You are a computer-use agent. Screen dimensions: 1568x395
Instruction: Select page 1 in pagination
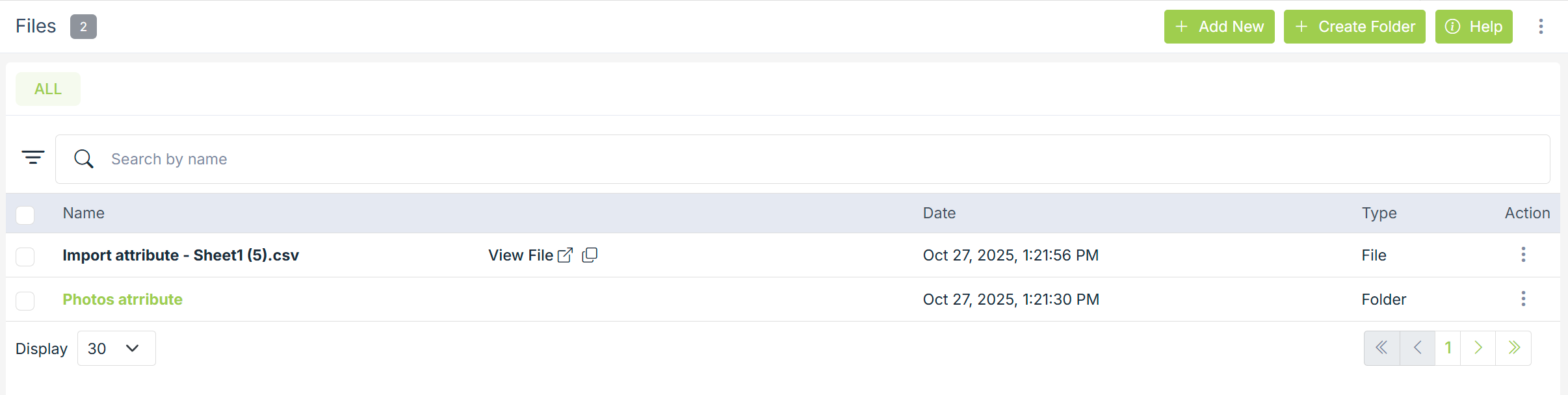[x=1448, y=348]
